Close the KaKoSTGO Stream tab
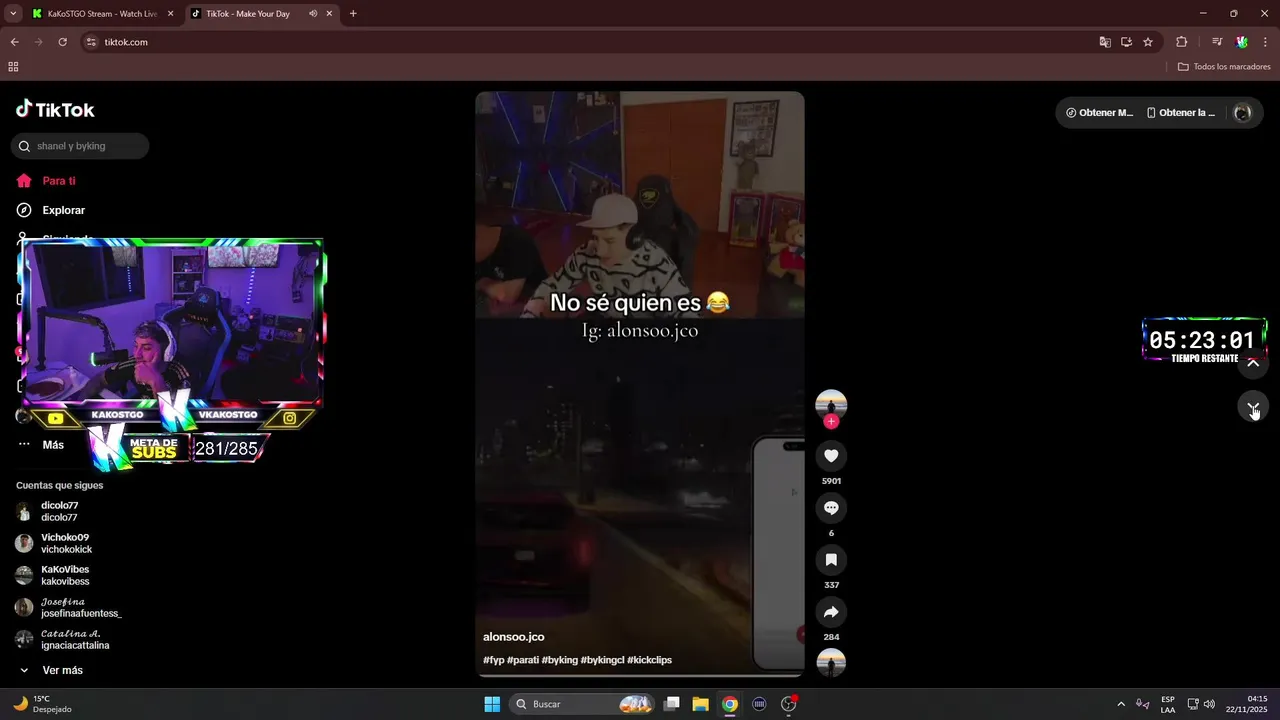This screenshot has width=1280, height=720. click(x=171, y=14)
